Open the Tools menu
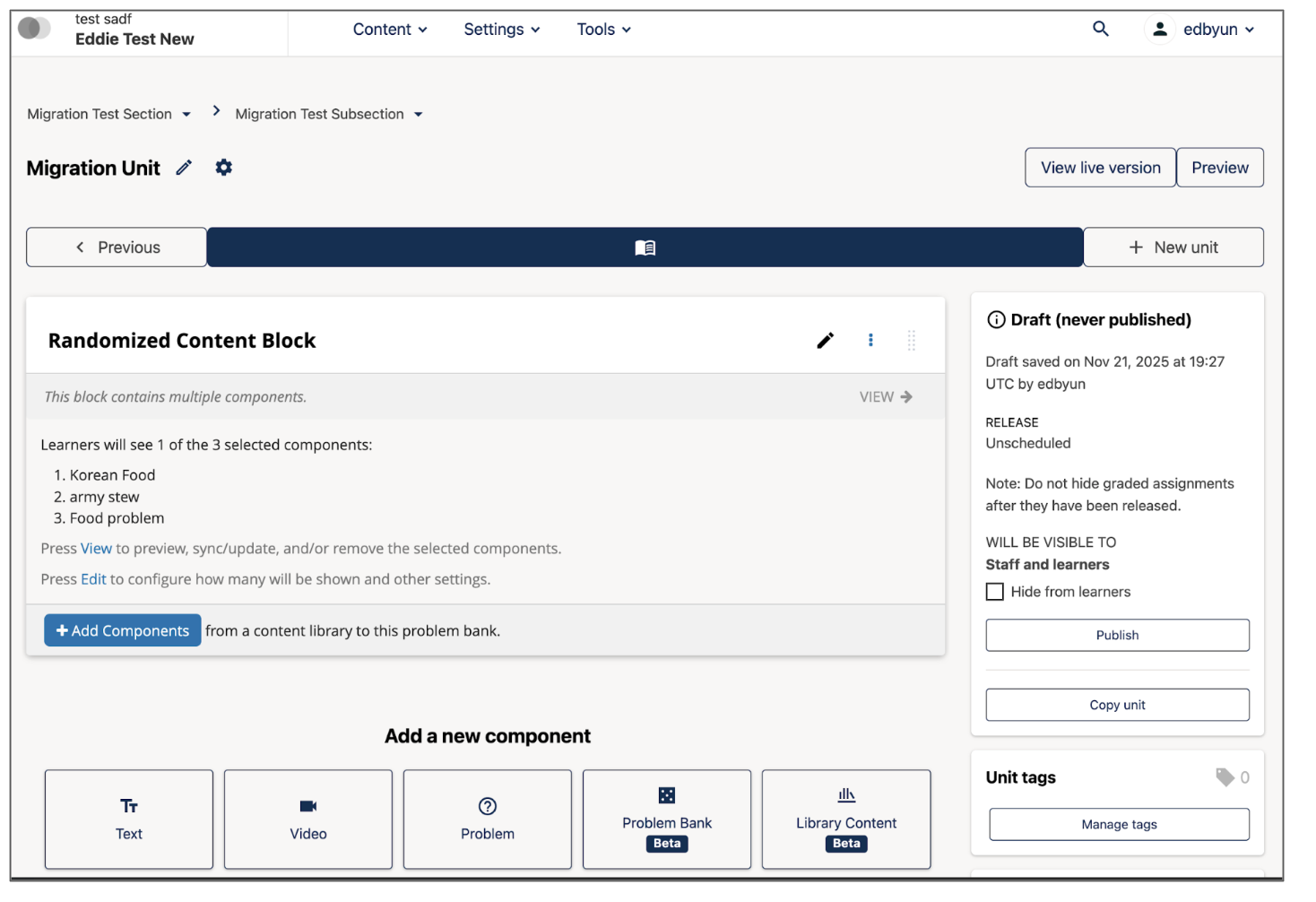 (x=602, y=29)
